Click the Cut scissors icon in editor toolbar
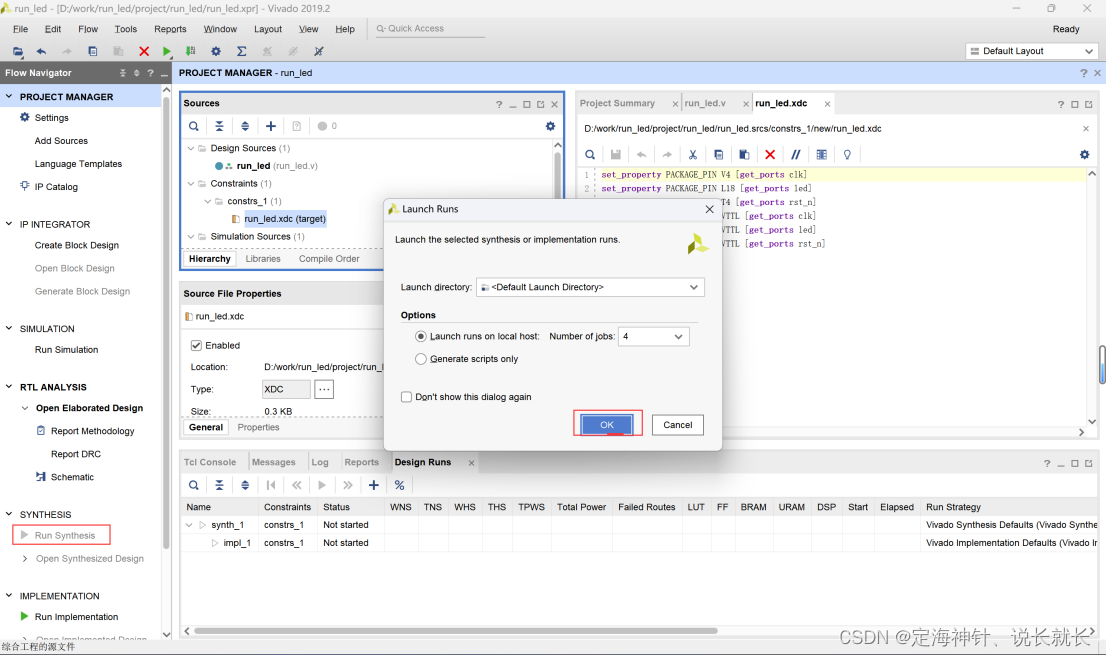1106x656 pixels. pyautogui.click(x=693, y=154)
